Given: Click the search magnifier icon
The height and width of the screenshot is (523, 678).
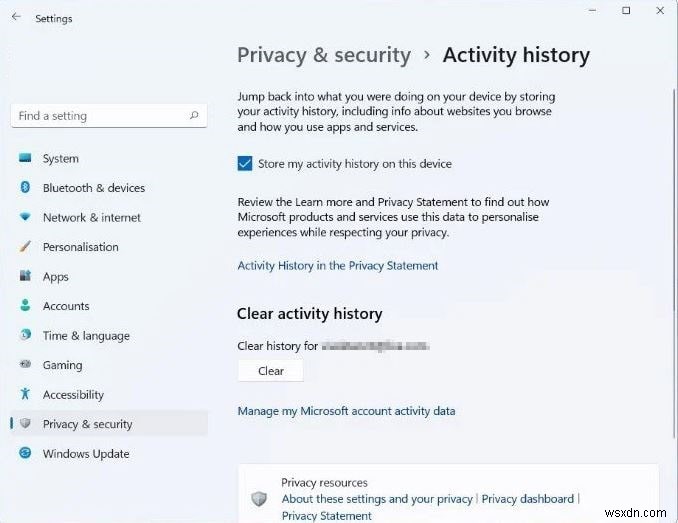Looking at the screenshot, I should click(x=194, y=115).
